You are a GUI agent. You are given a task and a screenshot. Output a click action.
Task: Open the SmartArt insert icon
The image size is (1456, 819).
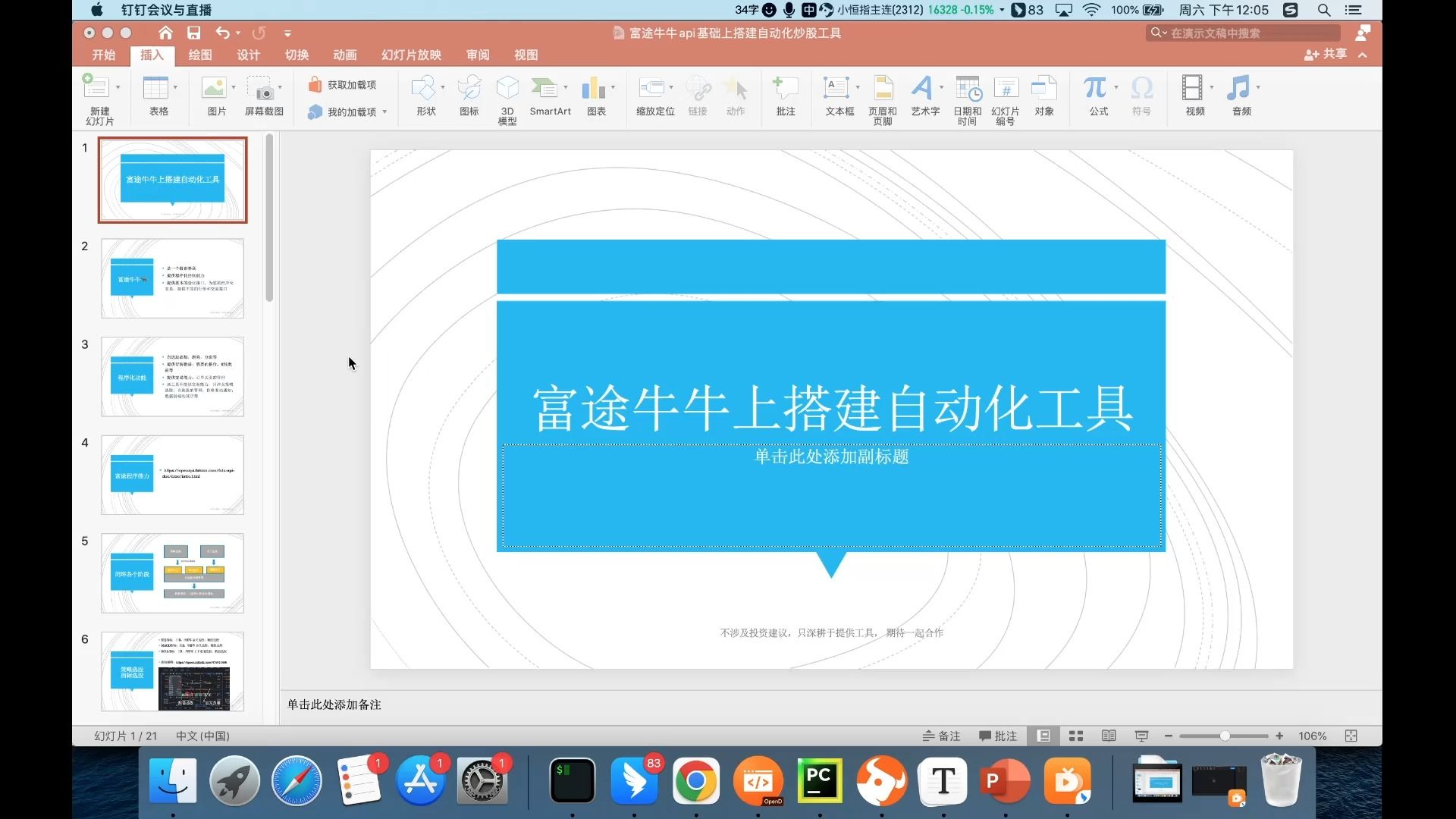click(x=545, y=88)
